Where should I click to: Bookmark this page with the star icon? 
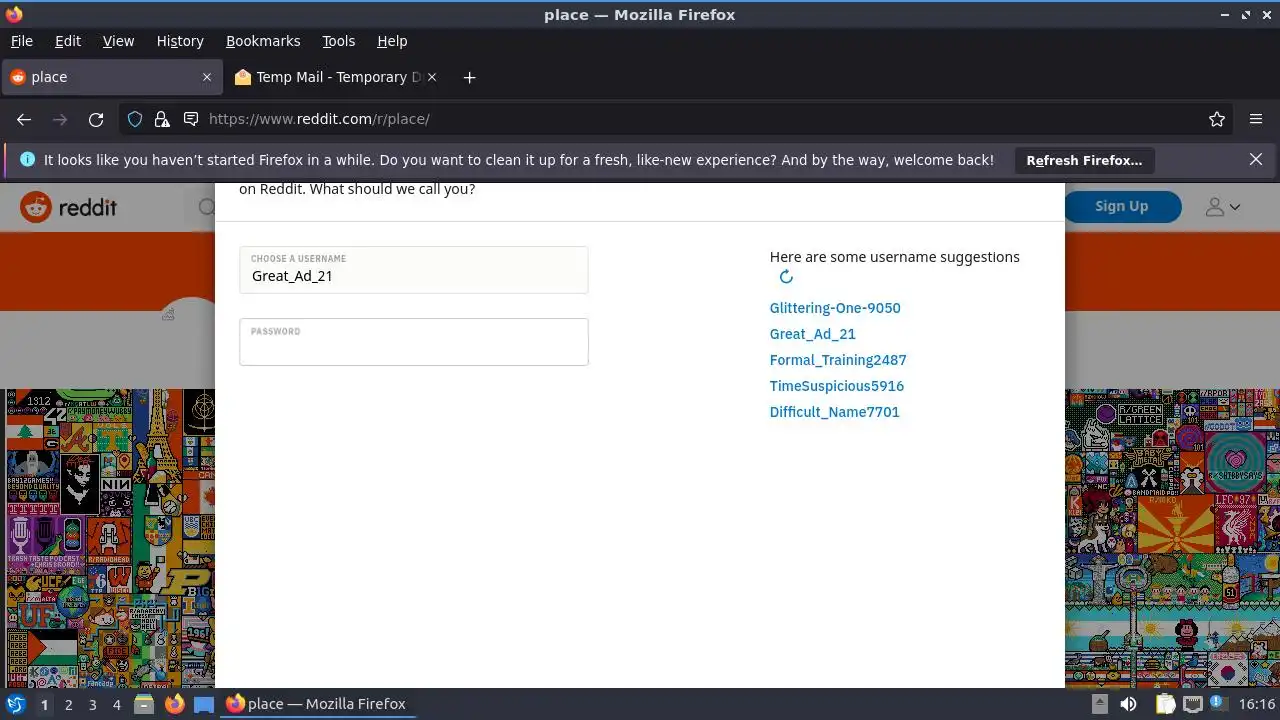(1217, 119)
